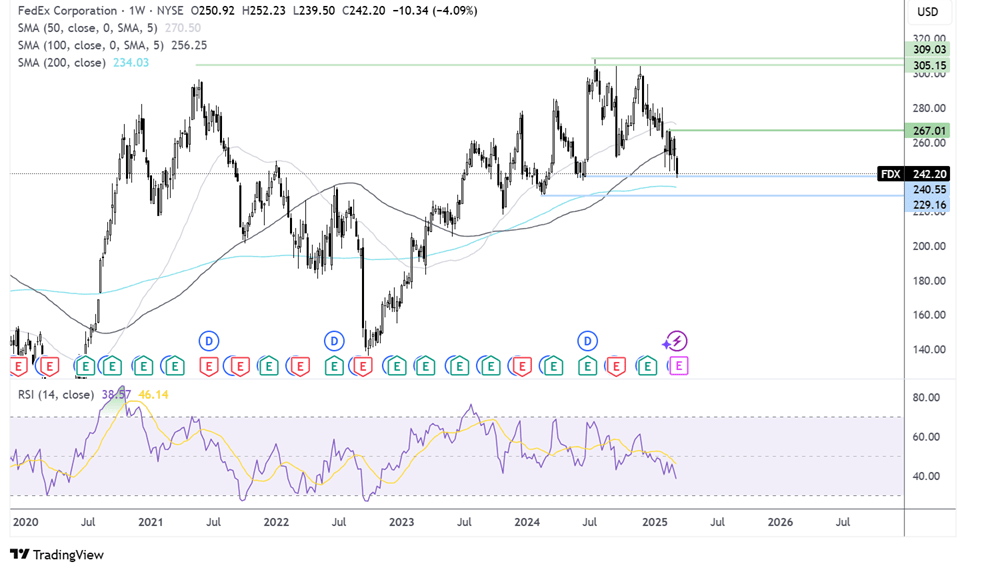
Task: Click the 80.00 RSI axis label
Action: tap(926, 397)
